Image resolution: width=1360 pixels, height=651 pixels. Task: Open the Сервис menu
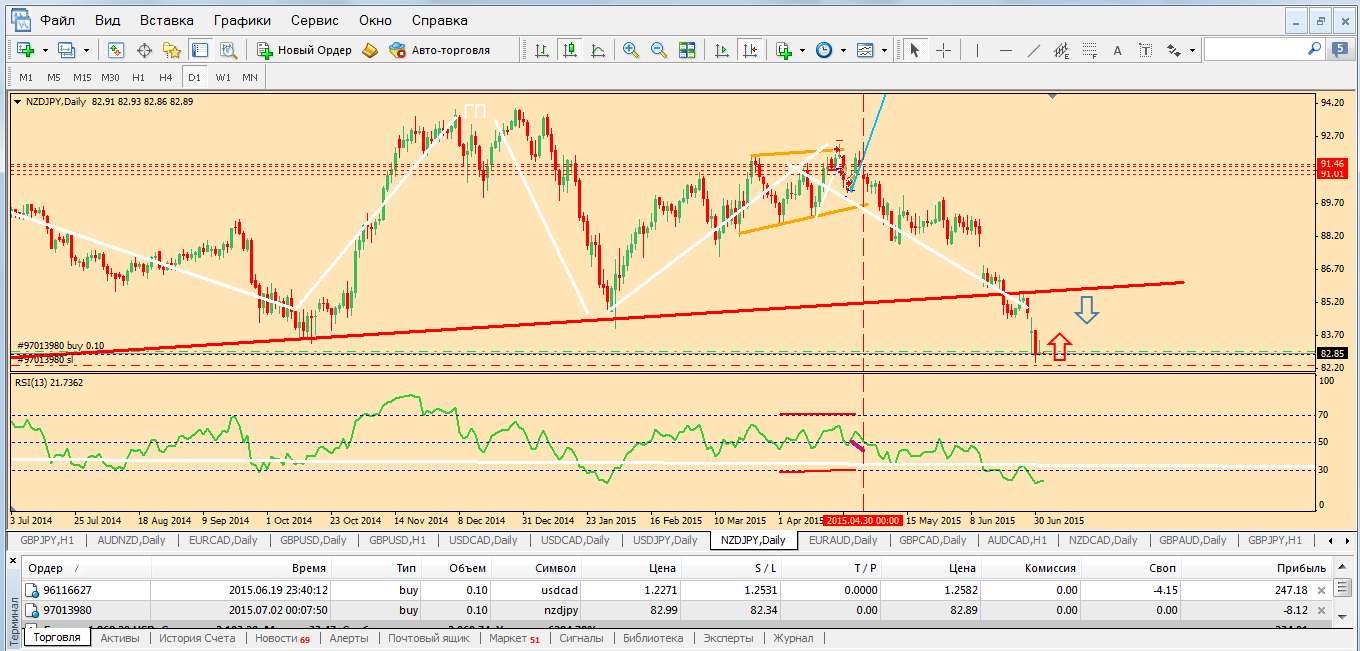(314, 20)
